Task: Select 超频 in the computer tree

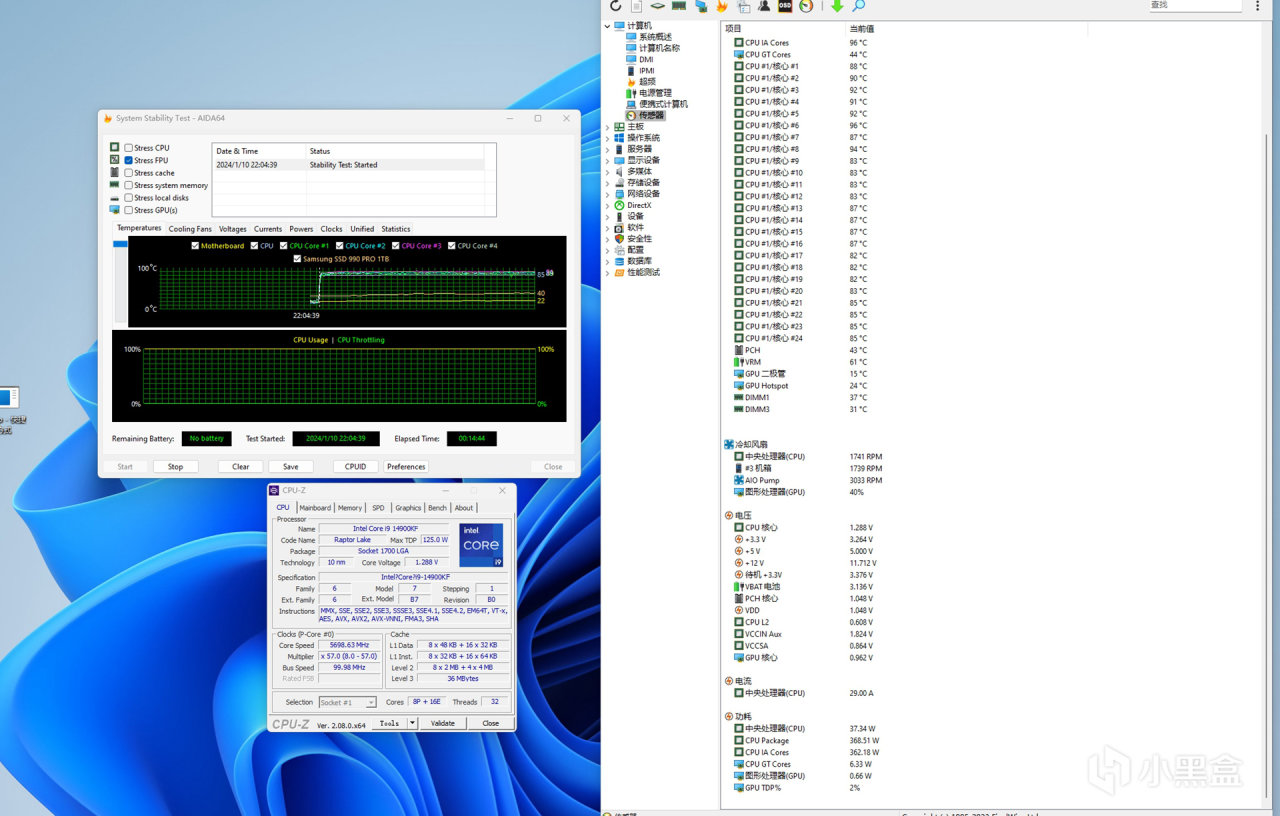Action: tap(647, 82)
